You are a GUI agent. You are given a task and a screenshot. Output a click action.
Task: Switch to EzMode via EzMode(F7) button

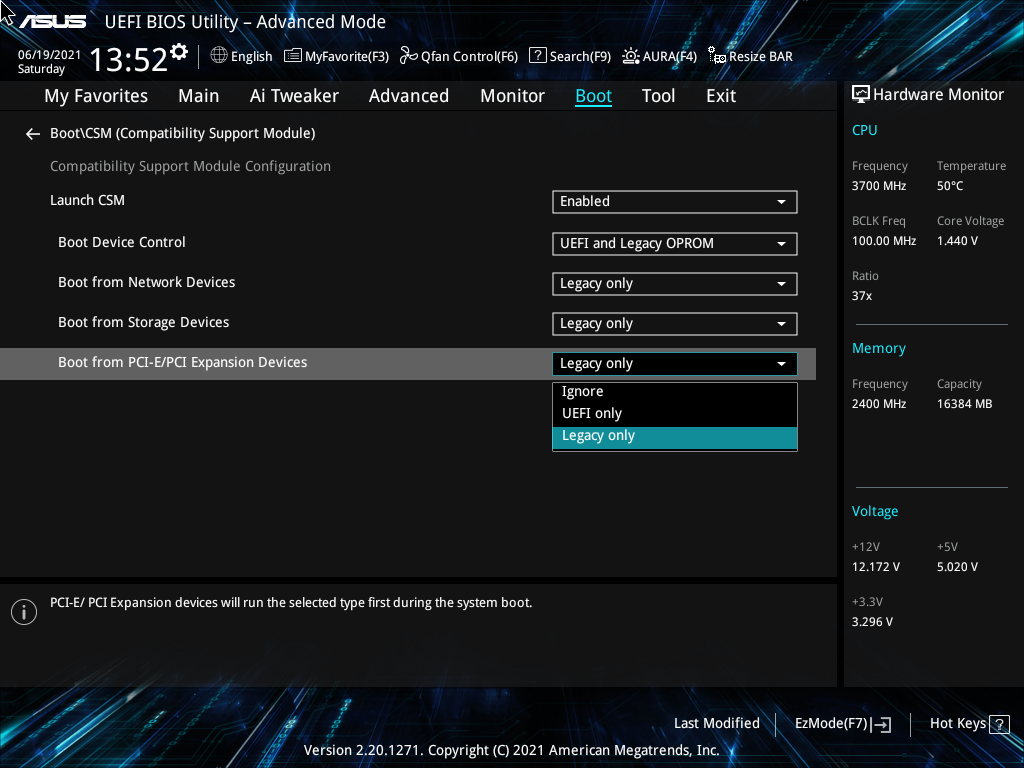pyautogui.click(x=841, y=723)
